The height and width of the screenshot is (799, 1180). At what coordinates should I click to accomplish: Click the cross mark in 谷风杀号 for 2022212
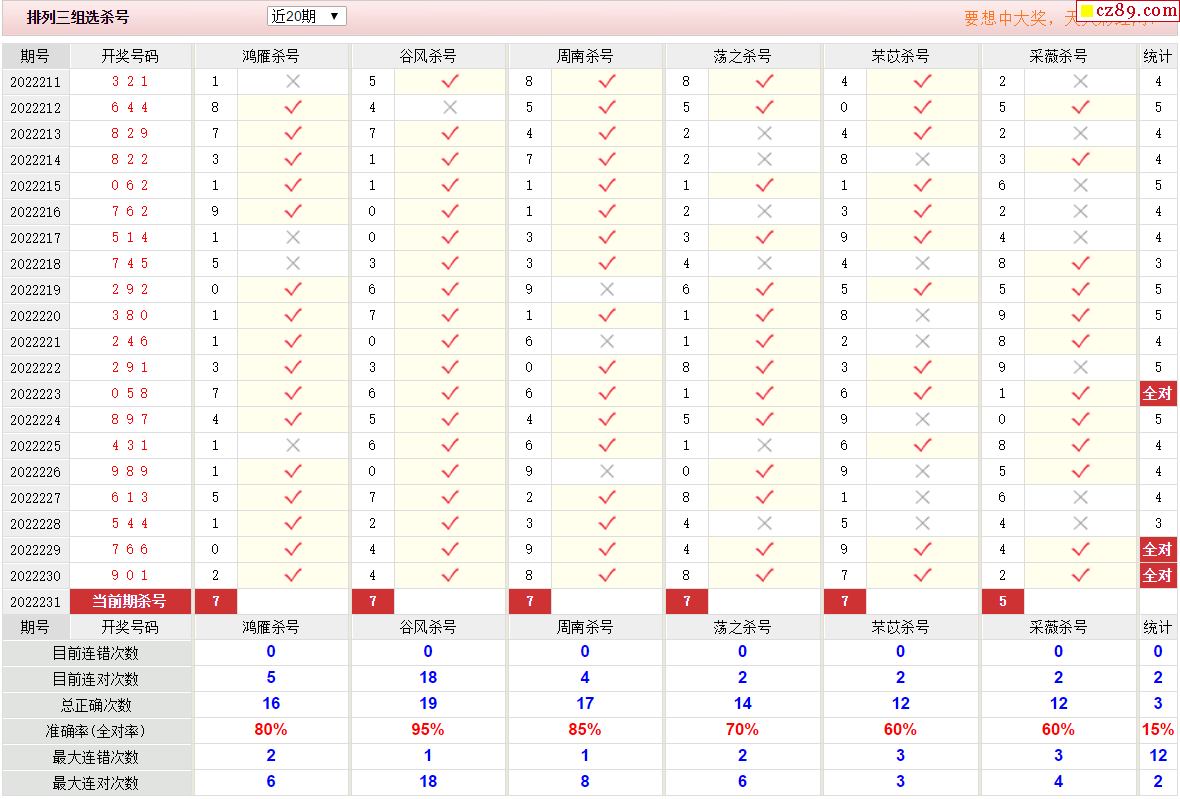pos(450,108)
